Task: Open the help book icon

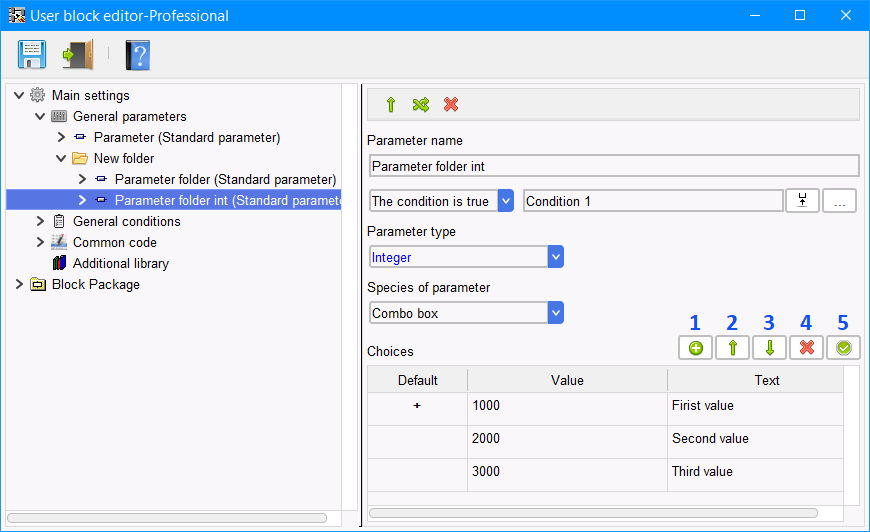Action: (x=138, y=55)
